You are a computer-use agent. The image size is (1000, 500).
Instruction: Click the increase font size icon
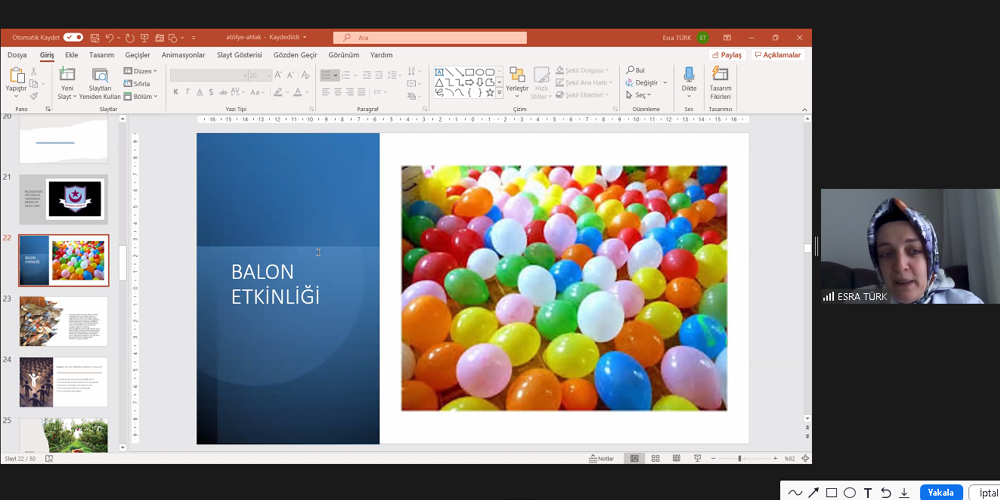278,75
